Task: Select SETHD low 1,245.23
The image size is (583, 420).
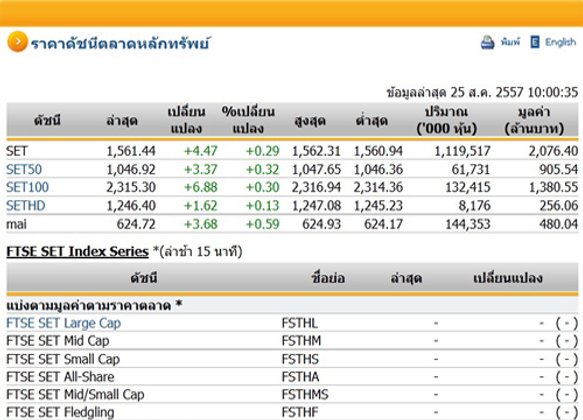Action: (378, 206)
